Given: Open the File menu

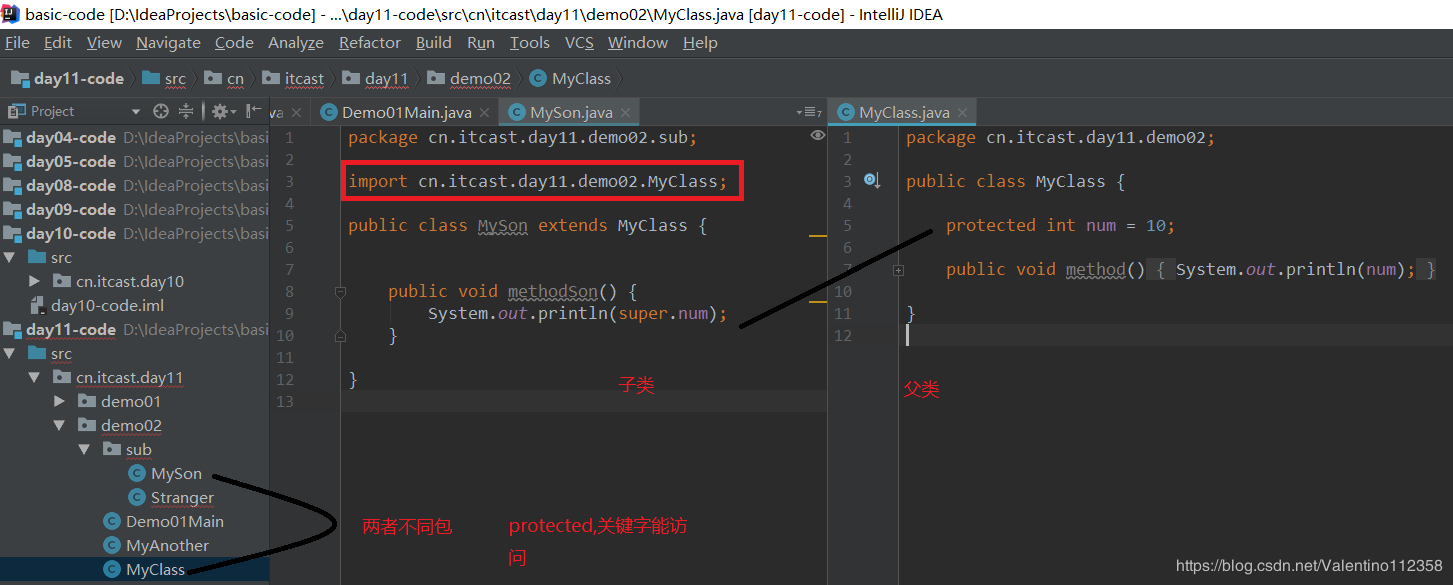Looking at the screenshot, I should click(x=17, y=43).
